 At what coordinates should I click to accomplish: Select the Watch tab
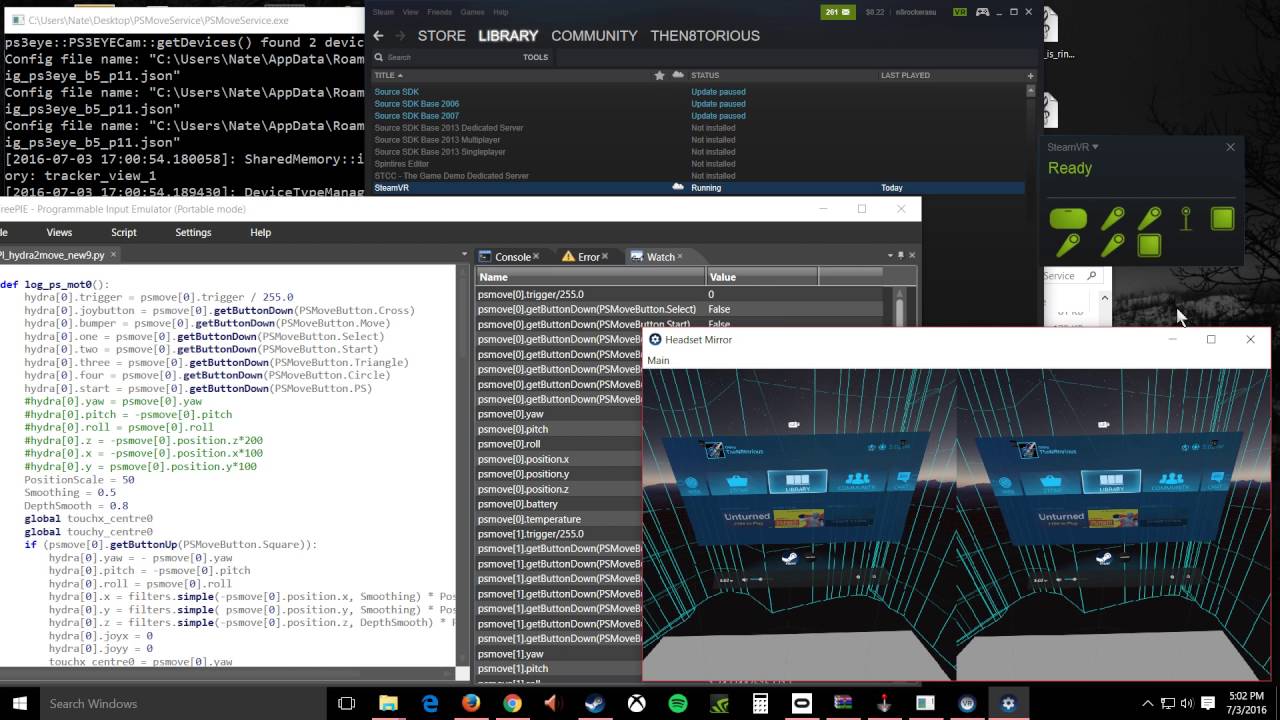point(659,257)
